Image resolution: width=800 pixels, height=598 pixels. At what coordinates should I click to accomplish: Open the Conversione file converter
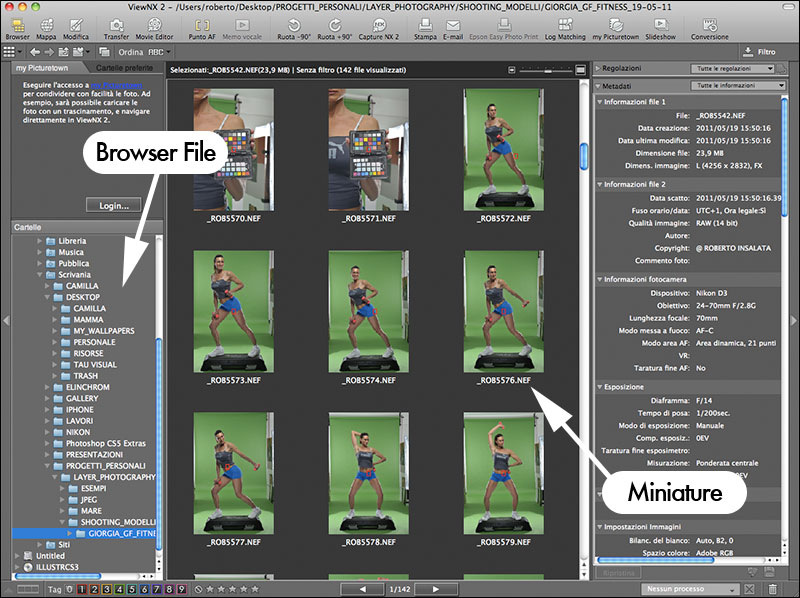click(710, 29)
